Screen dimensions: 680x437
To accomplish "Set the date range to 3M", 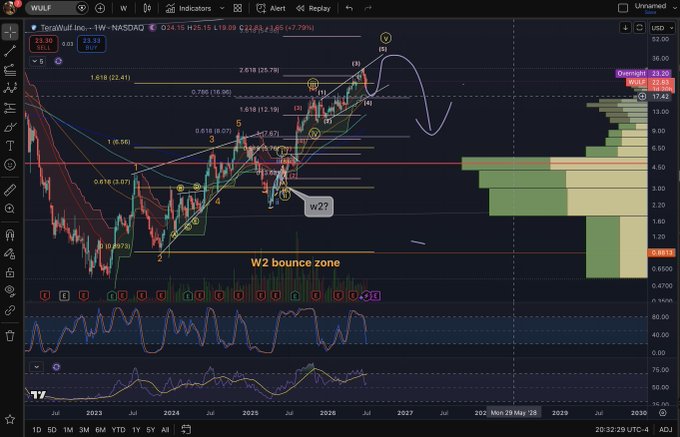I will (x=84, y=430).
